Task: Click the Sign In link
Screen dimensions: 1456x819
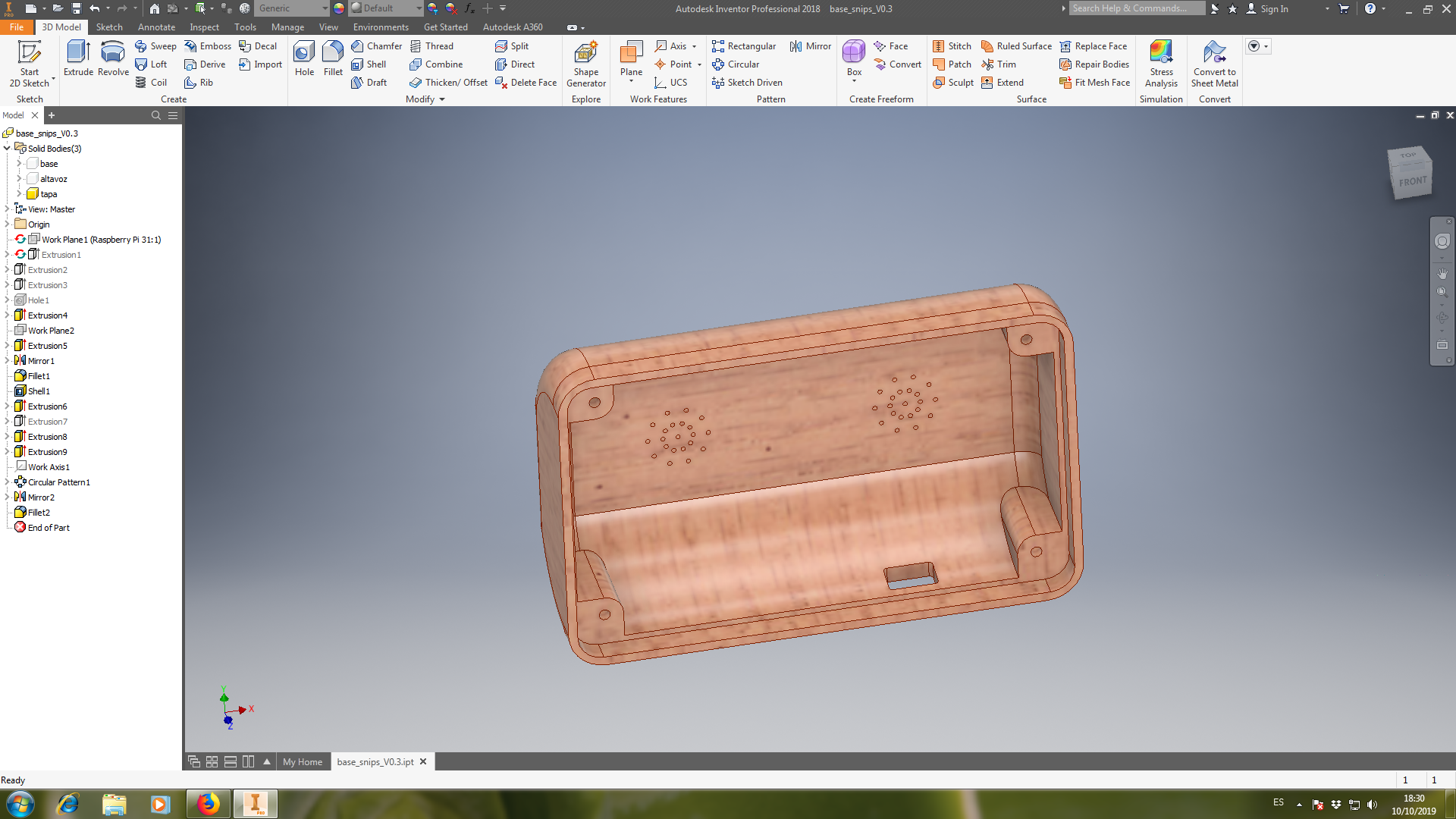Action: [1274, 9]
